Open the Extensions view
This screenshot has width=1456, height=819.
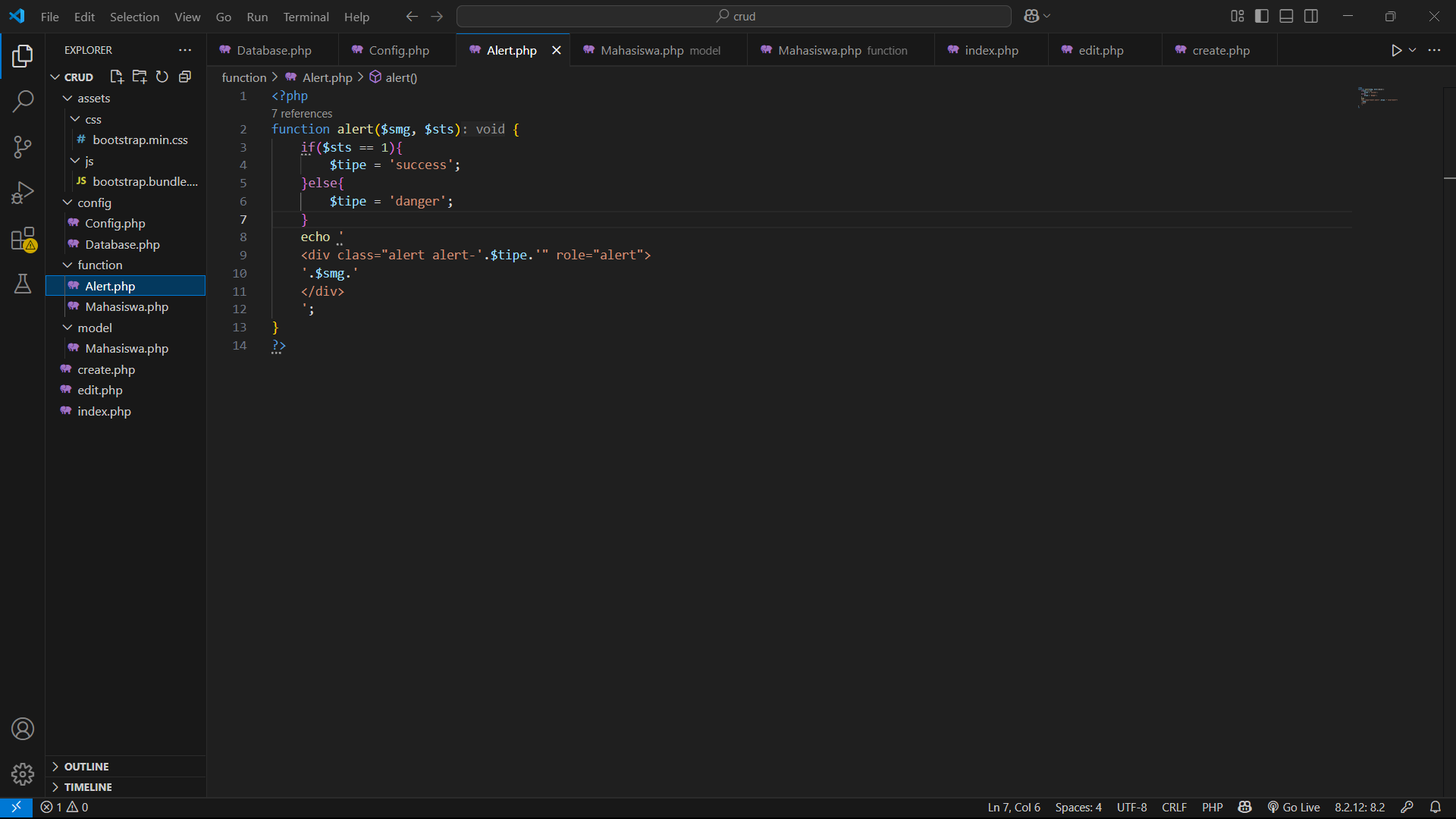23,239
